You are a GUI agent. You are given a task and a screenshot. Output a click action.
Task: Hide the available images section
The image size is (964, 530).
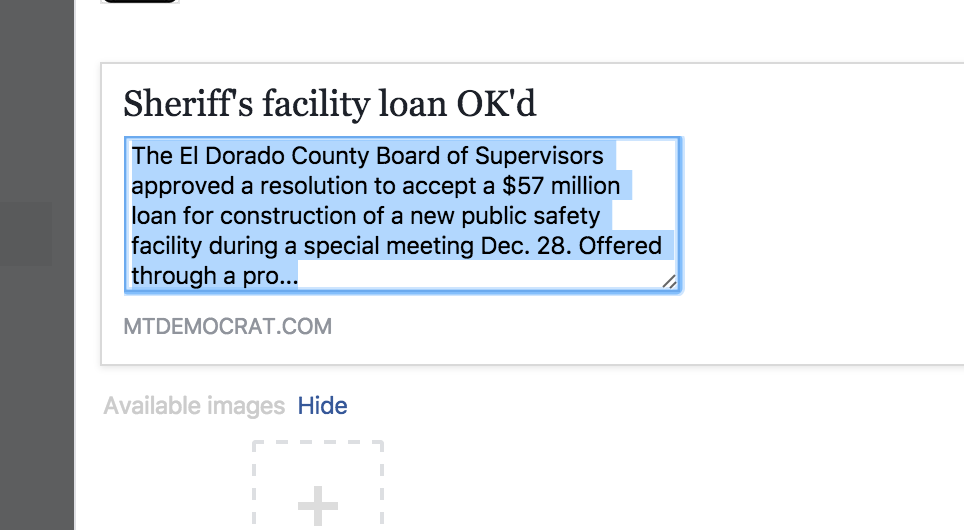pos(322,406)
